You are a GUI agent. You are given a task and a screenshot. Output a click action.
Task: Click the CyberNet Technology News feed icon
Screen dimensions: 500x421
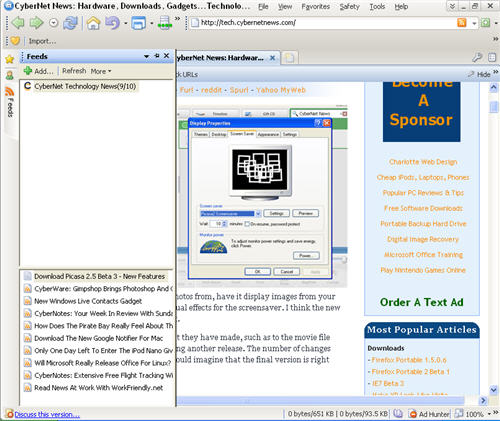tap(27, 86)
